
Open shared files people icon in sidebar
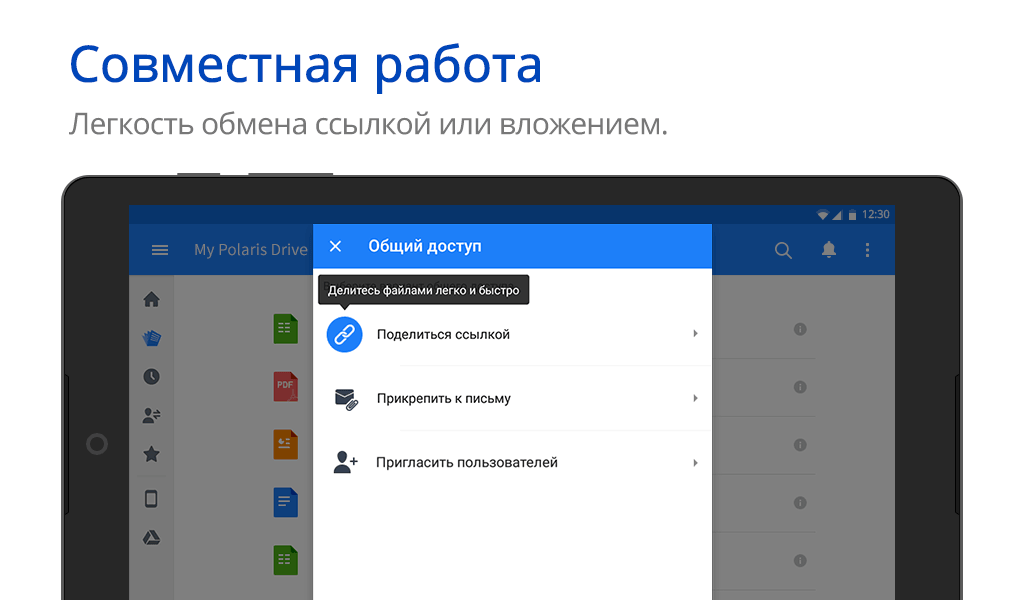pyautogui.click(x=152, y=415)
